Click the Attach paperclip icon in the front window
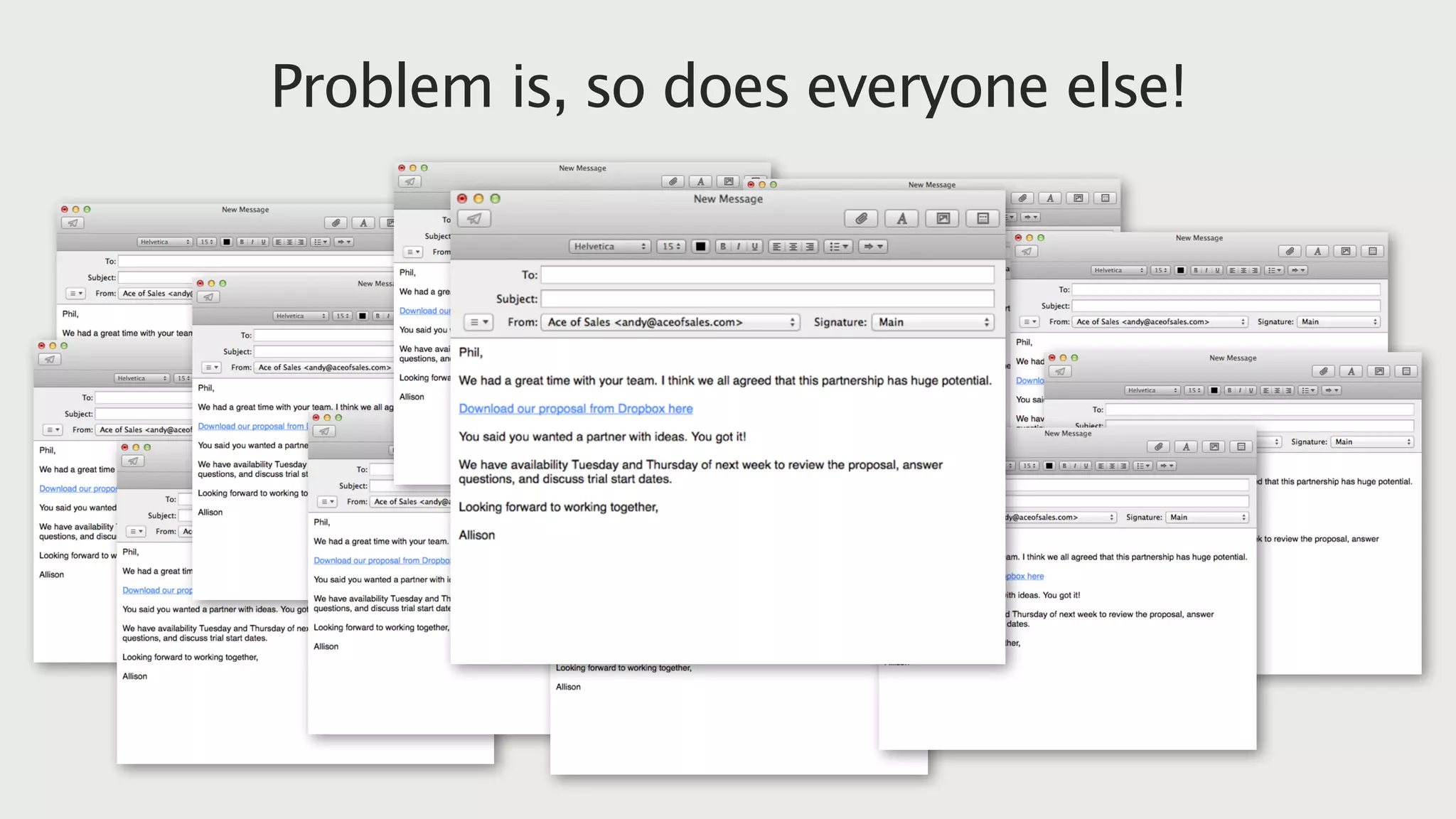1456x819 pixels. coord(861,219)
